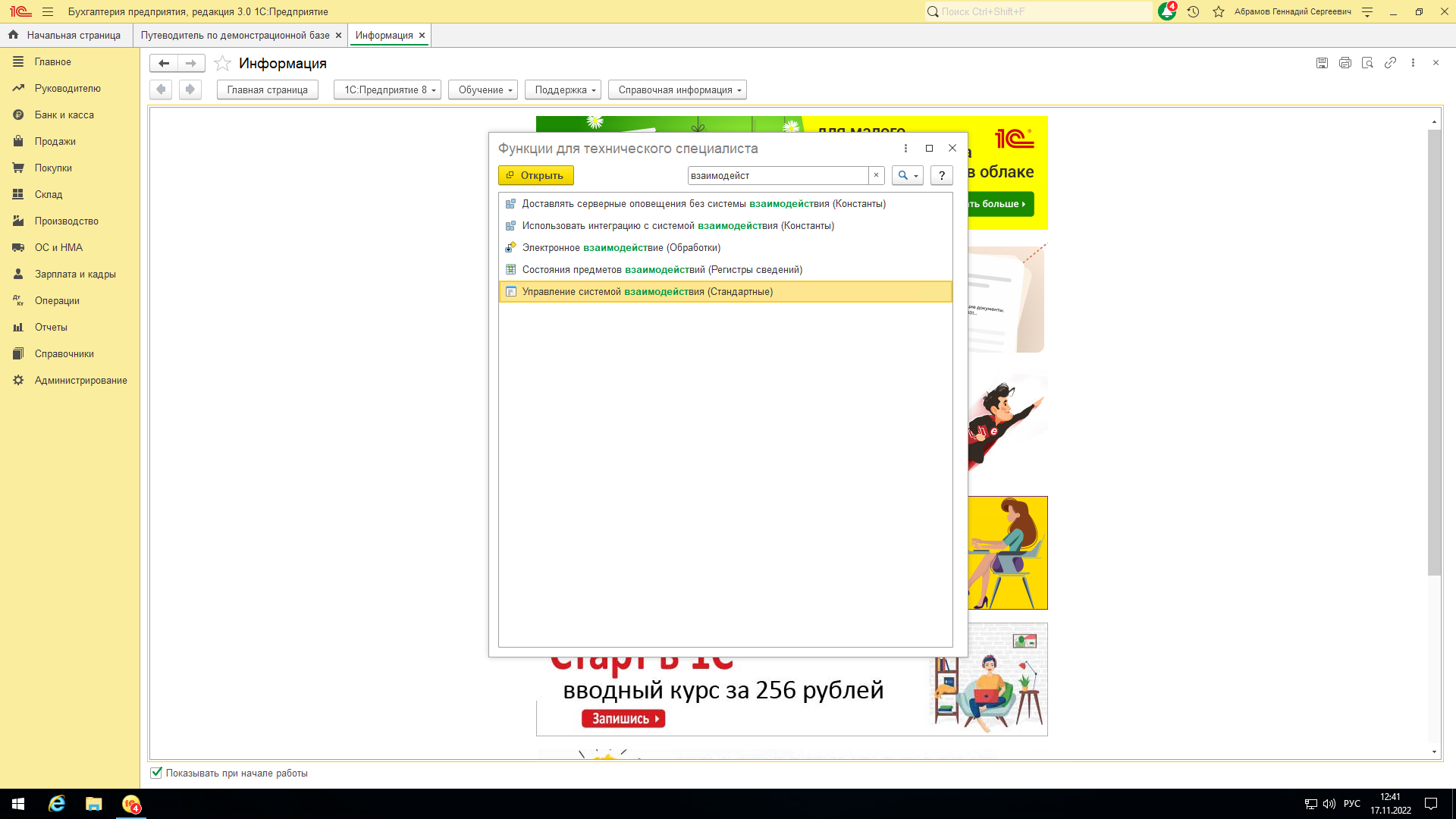Go back with the left arrow navigation button

[164, 63]
